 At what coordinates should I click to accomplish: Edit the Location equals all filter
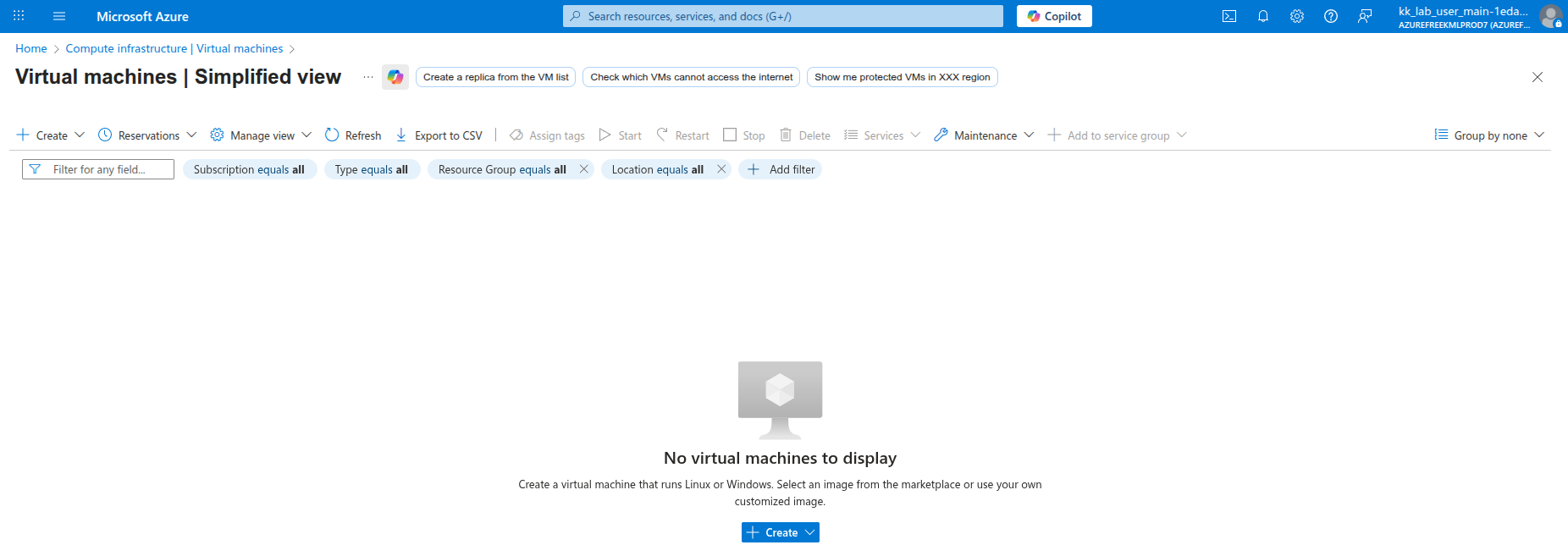(x=657, y=169)
